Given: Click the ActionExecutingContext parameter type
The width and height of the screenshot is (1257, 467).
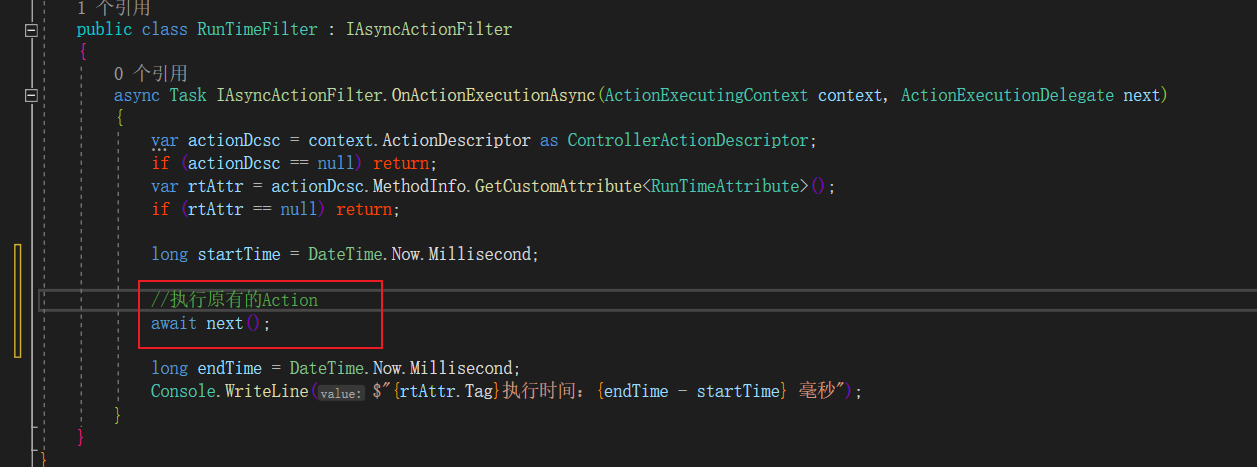Looking at the screenshot, I should point(706,96).
